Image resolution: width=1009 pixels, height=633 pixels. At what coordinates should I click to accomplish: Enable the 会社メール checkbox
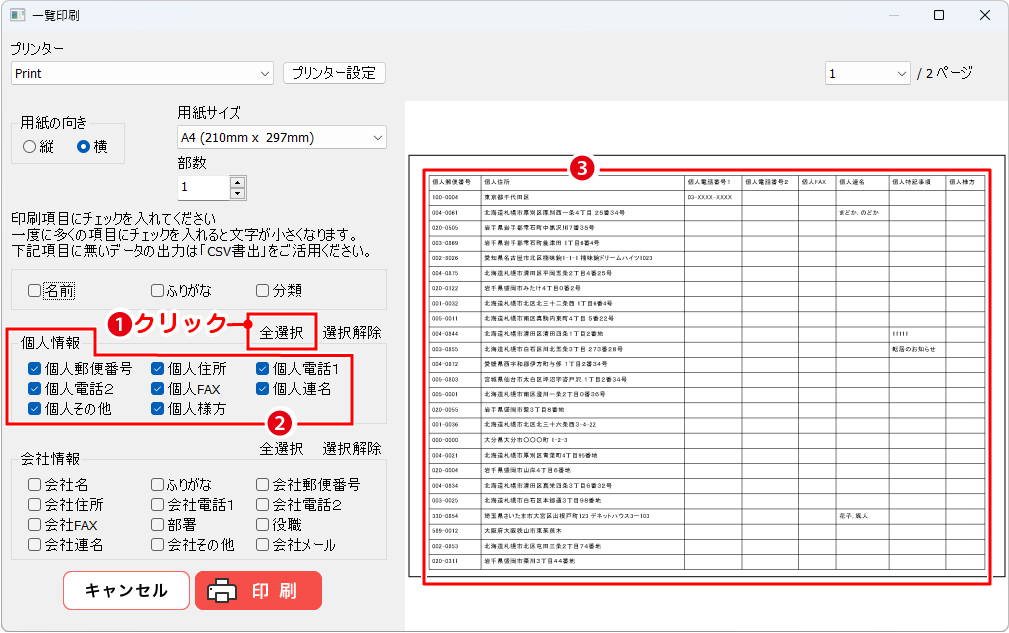tap(263, 545)
